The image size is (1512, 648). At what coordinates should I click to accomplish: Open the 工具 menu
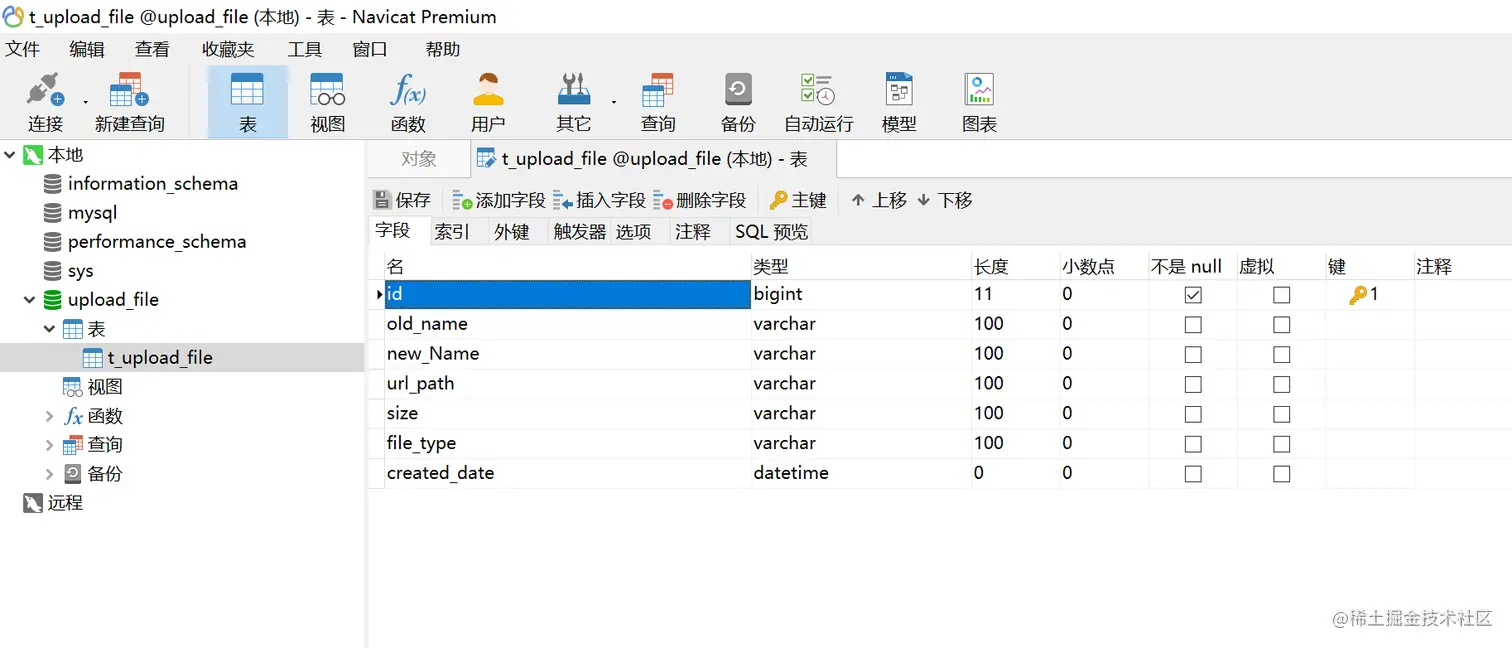(x=304, y=49)
